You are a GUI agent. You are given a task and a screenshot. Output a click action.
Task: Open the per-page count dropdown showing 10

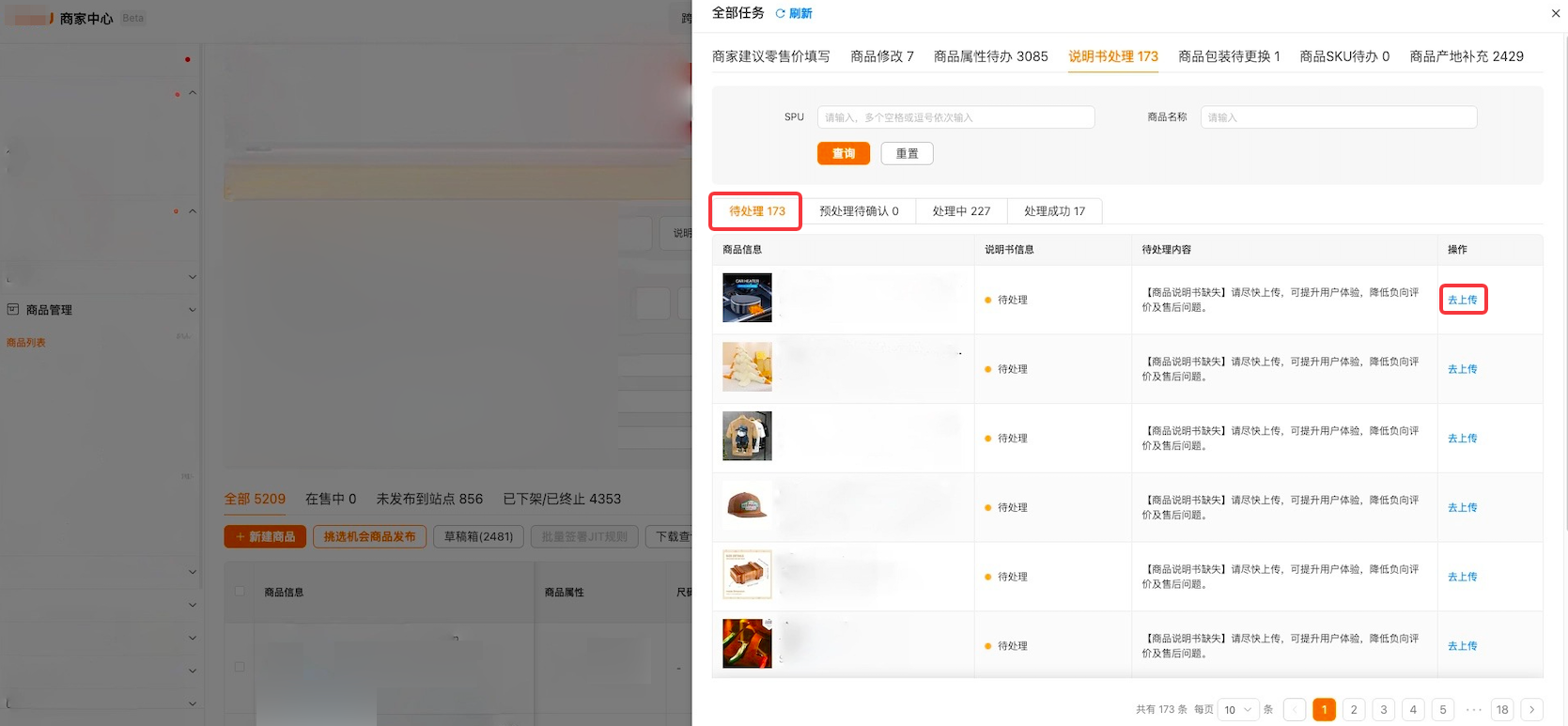(x=1237, y=709)
